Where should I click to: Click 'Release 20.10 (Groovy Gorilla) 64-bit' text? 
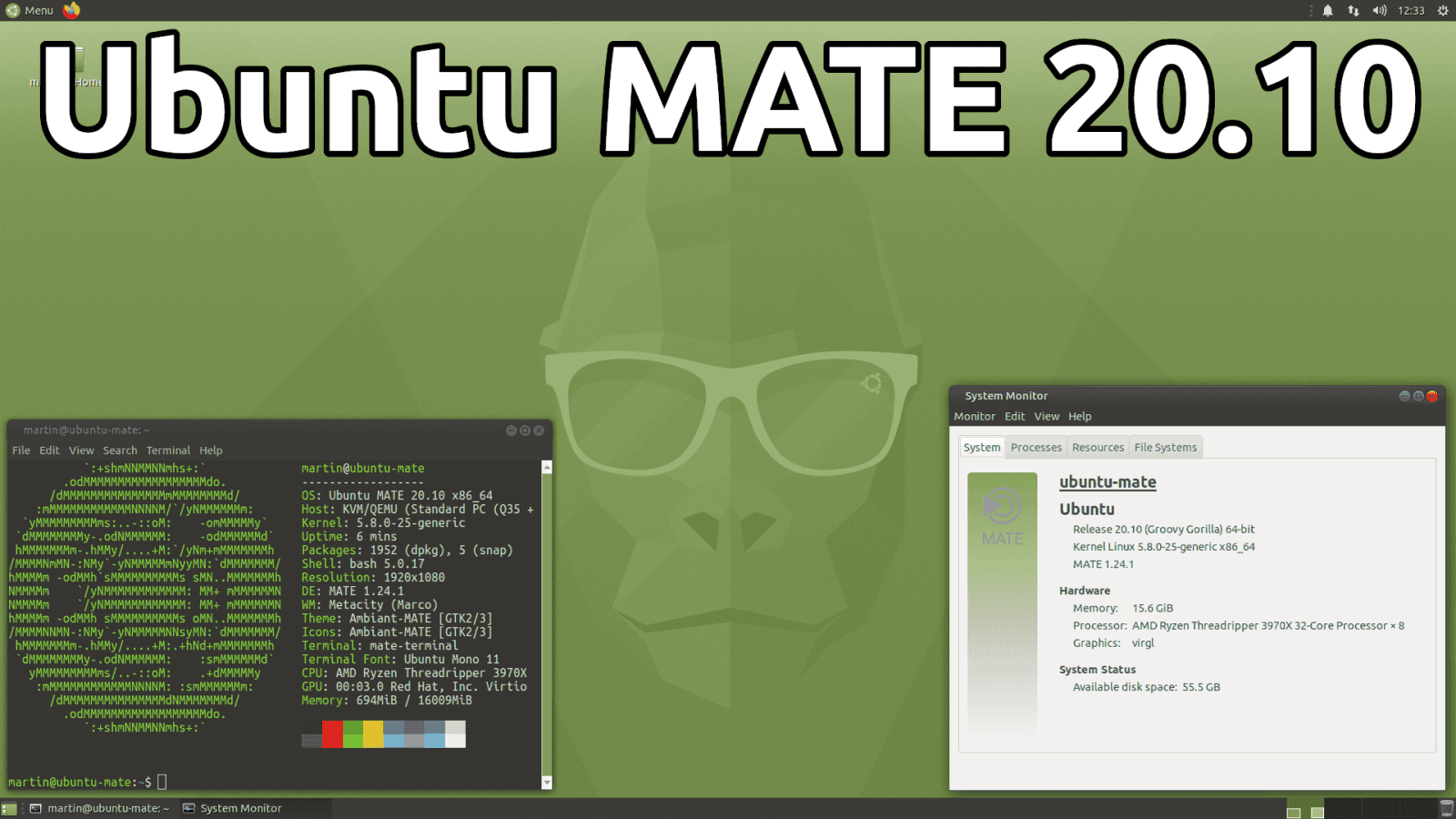pyautogui.click(x=1164, y=530)
